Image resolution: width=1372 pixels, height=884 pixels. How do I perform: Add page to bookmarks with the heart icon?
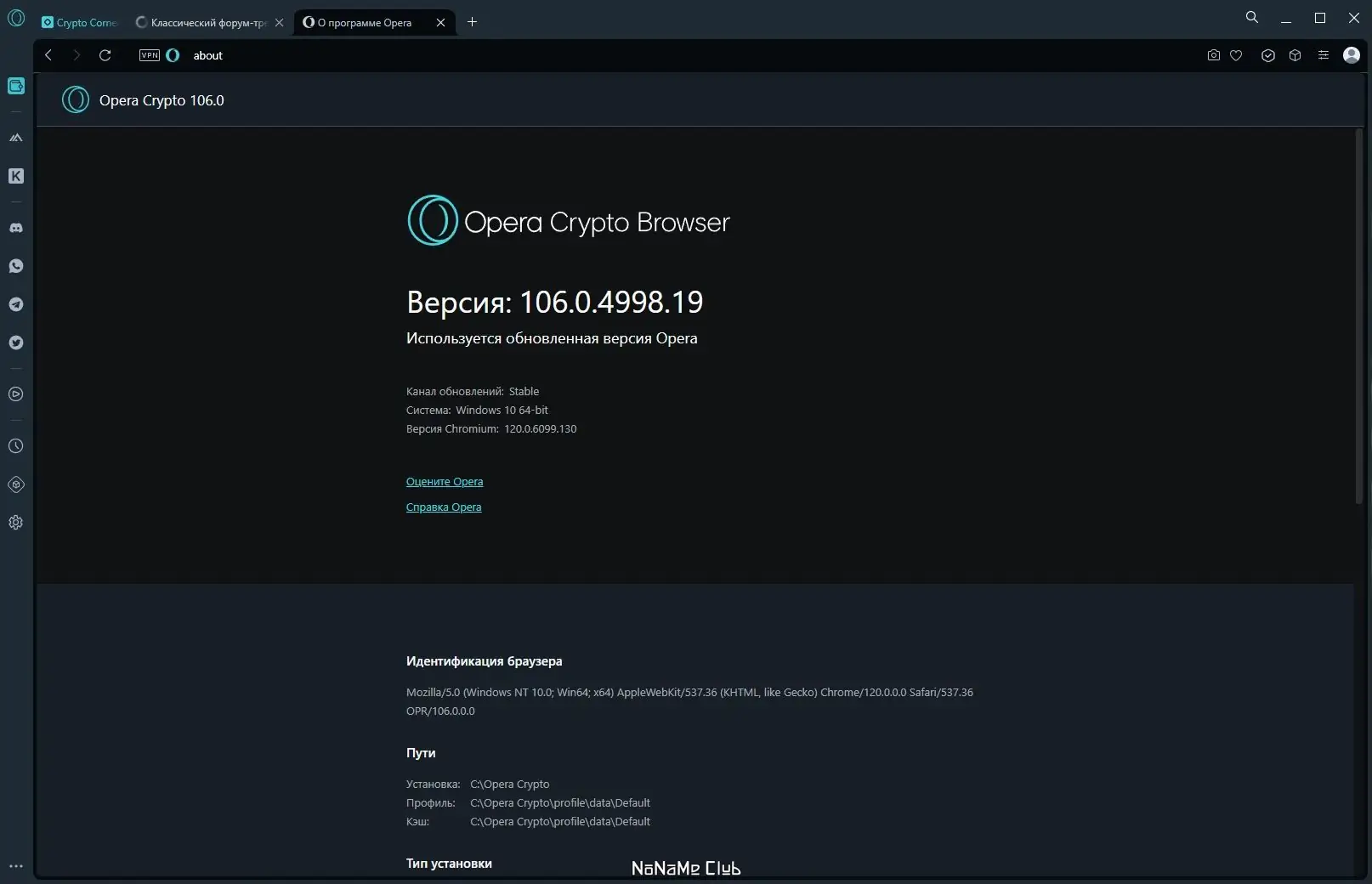click(1236, 55)
